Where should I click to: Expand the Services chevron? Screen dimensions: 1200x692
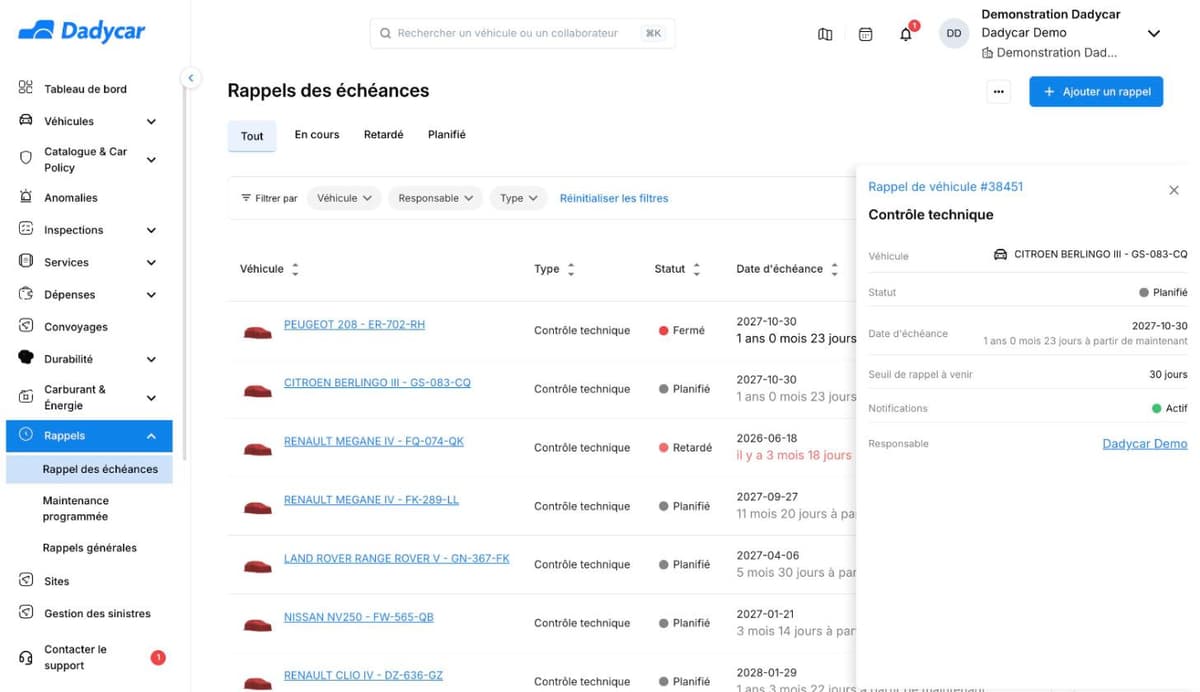coord(151,262)
